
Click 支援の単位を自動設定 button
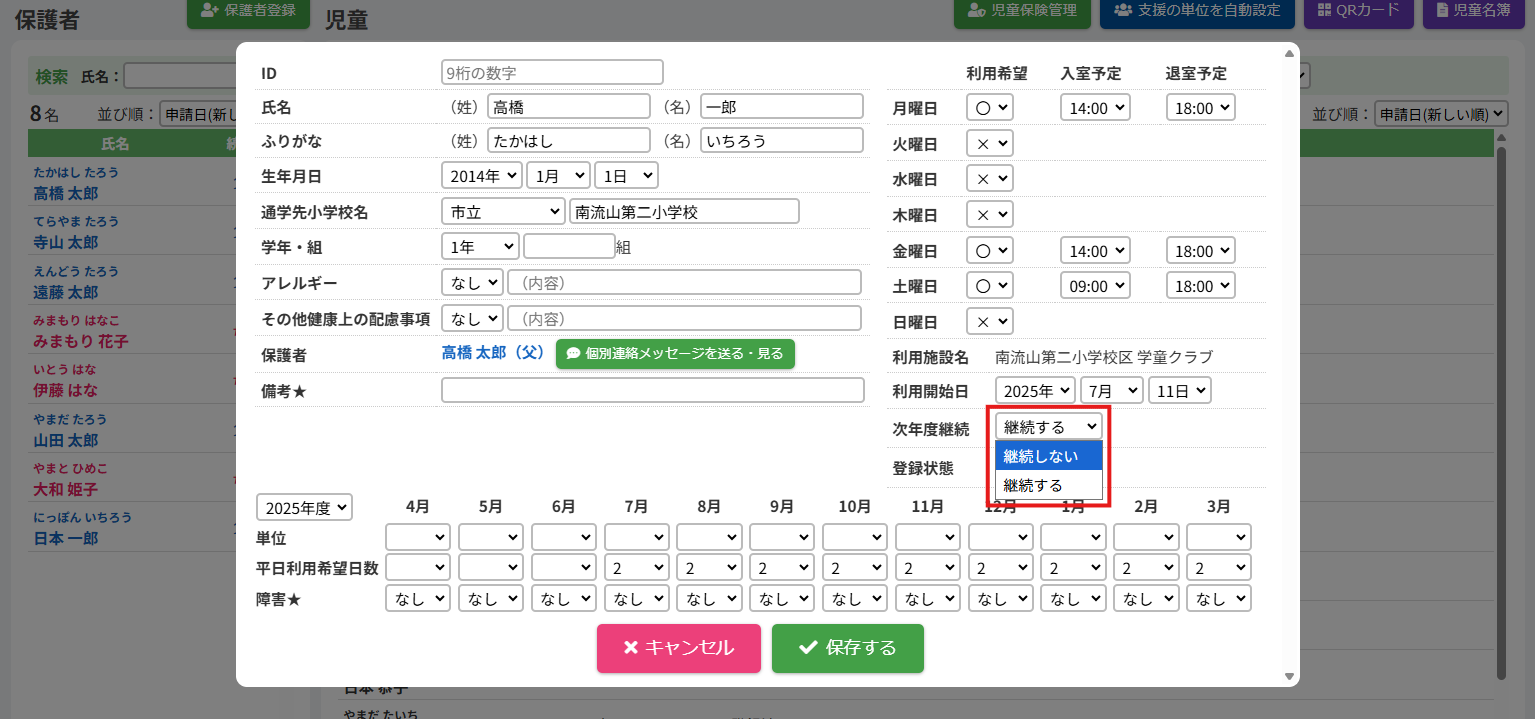pos(1197,11)
